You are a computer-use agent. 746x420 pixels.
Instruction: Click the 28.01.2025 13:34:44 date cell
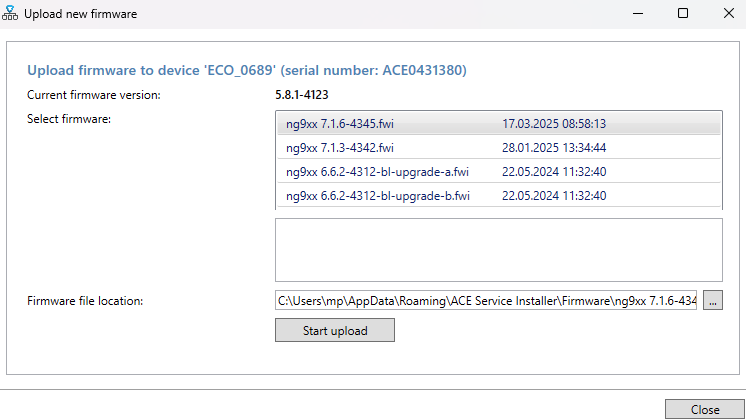click(554, 148)
